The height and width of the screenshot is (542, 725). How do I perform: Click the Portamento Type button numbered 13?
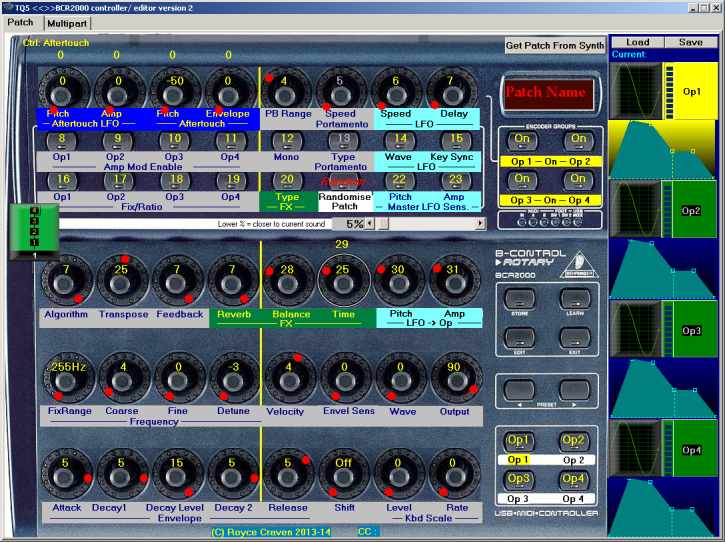pos(343,139)
